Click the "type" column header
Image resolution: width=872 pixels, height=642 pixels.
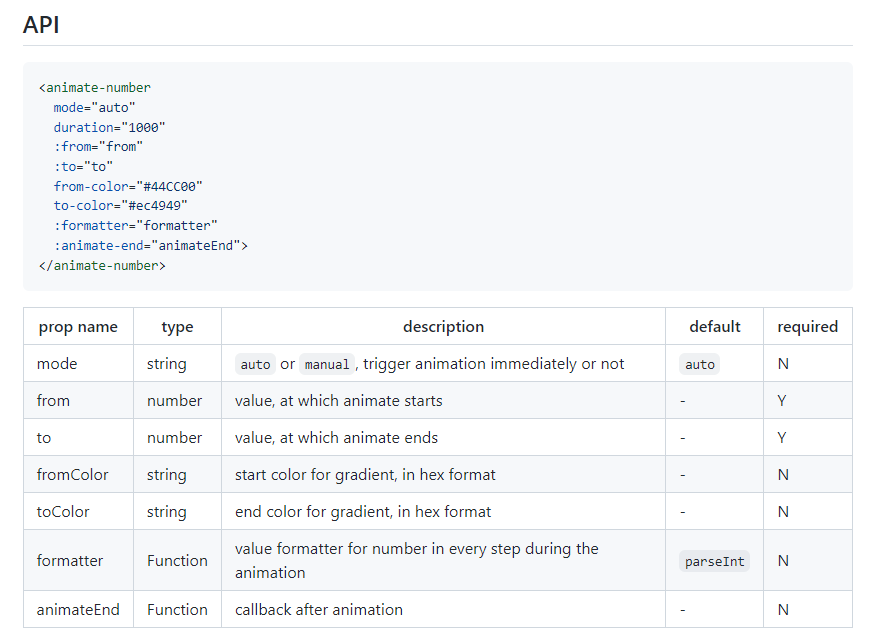(177, 327)
